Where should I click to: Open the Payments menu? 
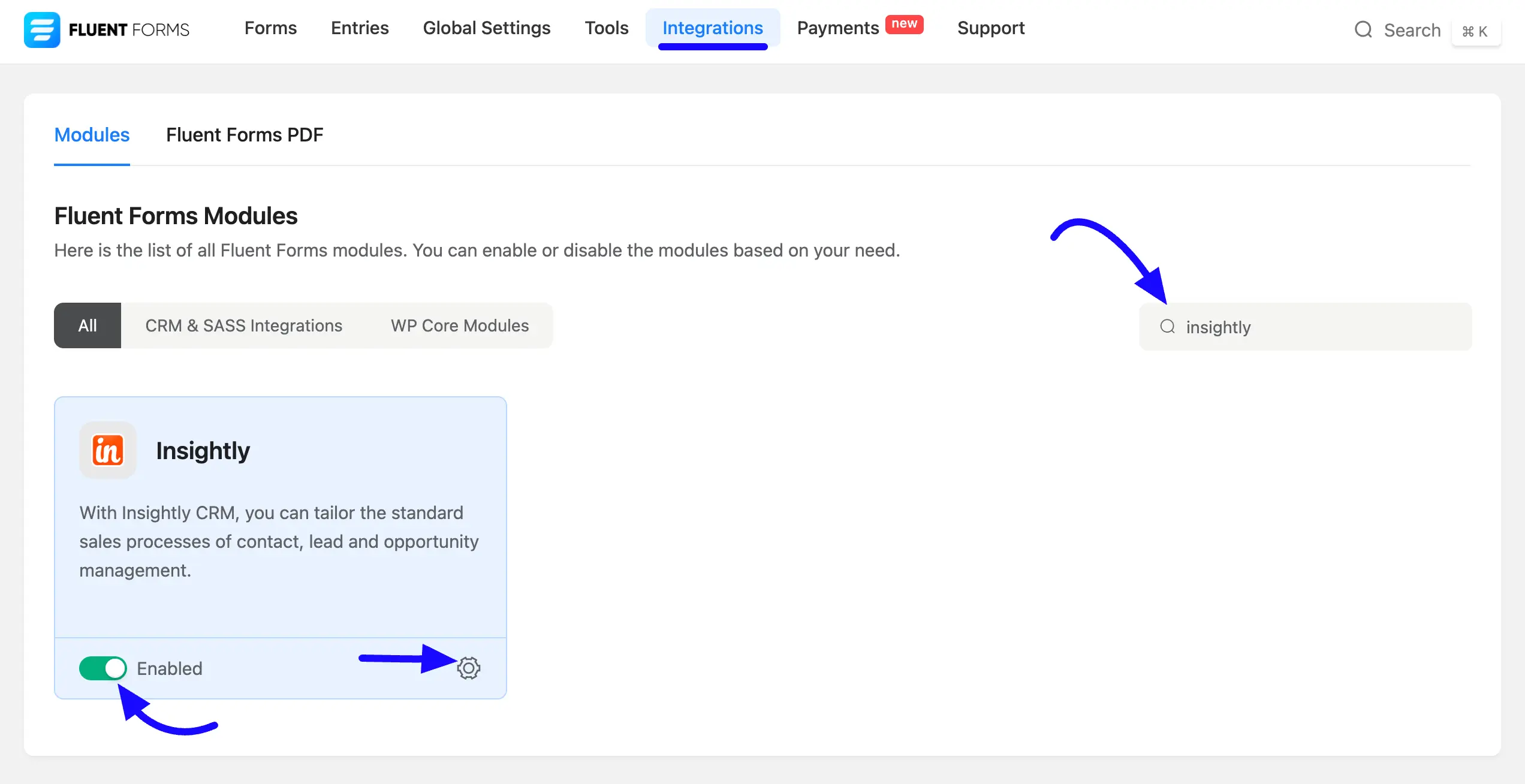837,28
